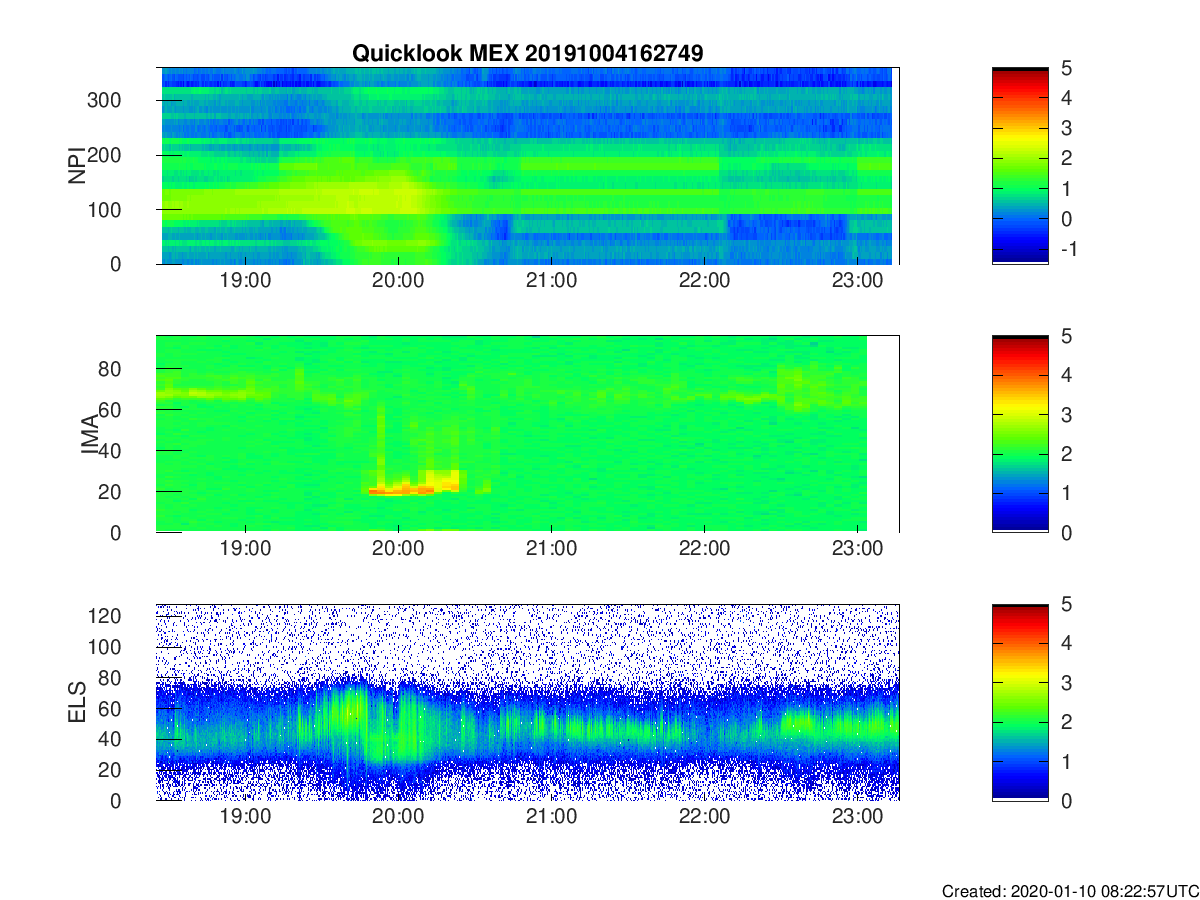Click the 20:00 tick label below NPI plot
1200x900 pixels.
coord(398,281)
